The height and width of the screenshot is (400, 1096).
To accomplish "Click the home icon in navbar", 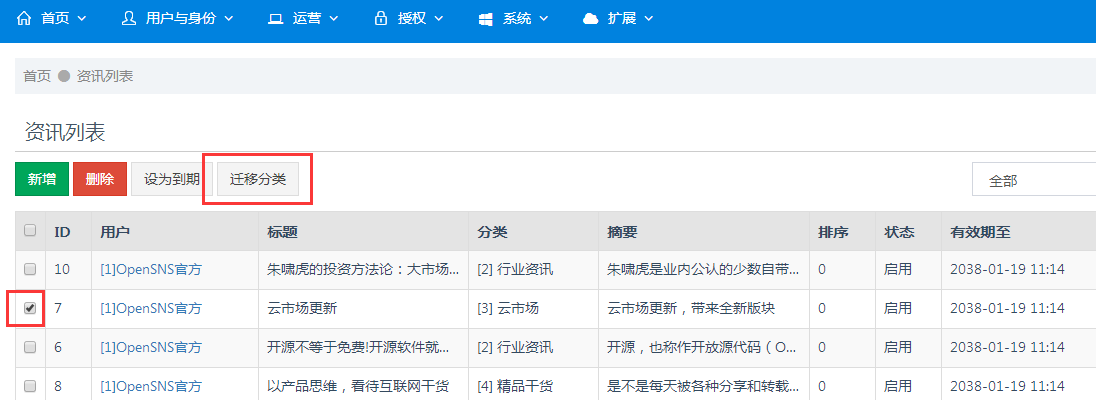I will (24, 19).
